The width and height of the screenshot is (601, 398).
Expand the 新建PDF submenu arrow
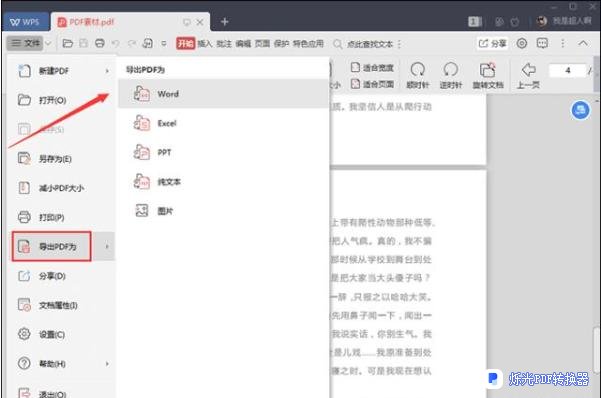pyautogui.click(x=107, y=71)
